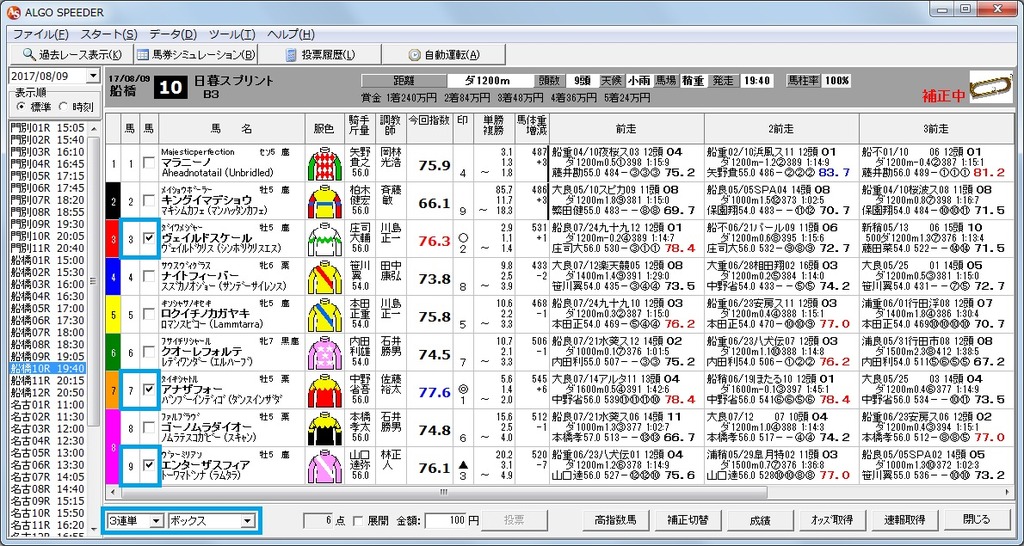1024x546 pixels.
Task: Click the red-white diamond jockey silks for マラニーノ
Action: tap(325, 164)
